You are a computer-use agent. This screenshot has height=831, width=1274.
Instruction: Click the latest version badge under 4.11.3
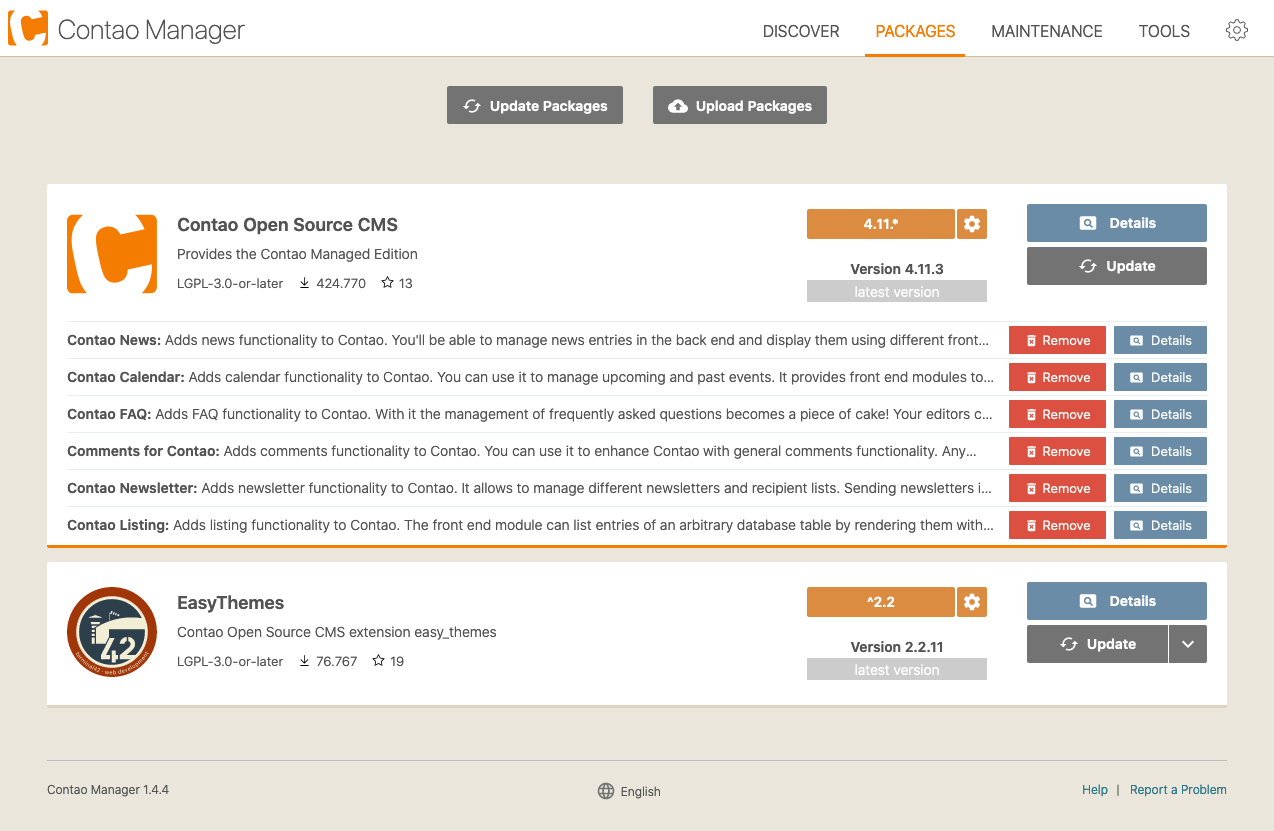[897, 291]
